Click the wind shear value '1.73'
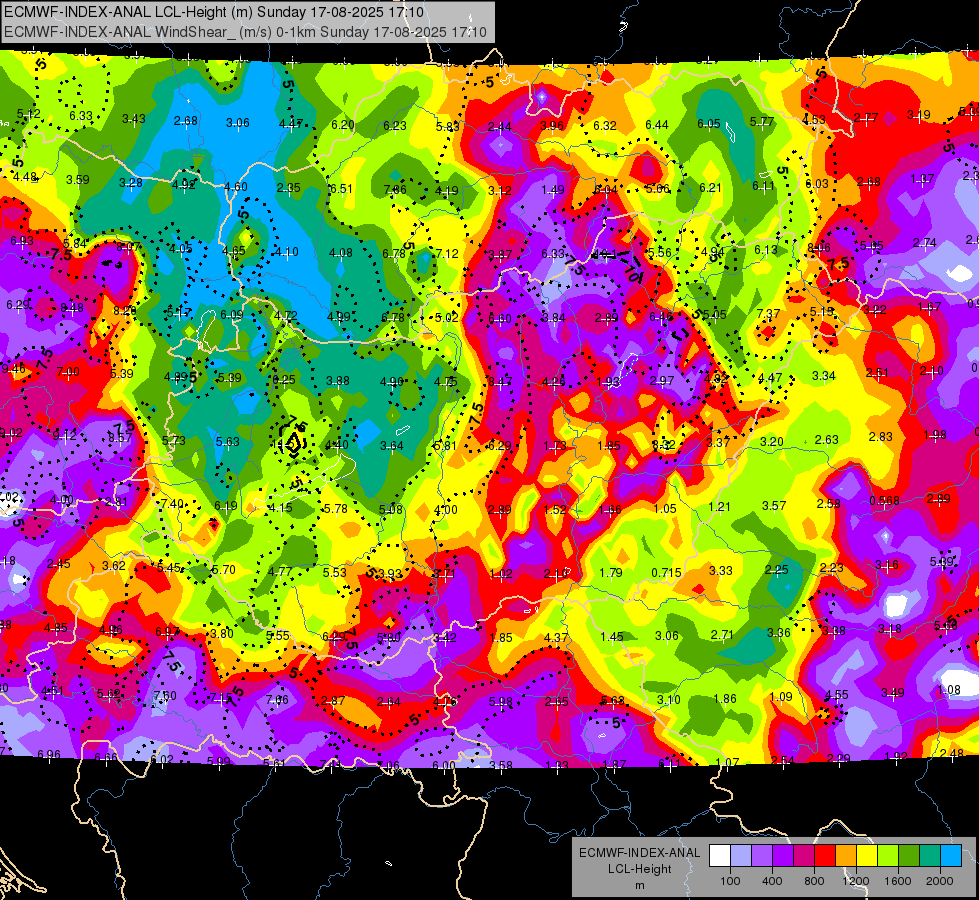 click(554, 446)
